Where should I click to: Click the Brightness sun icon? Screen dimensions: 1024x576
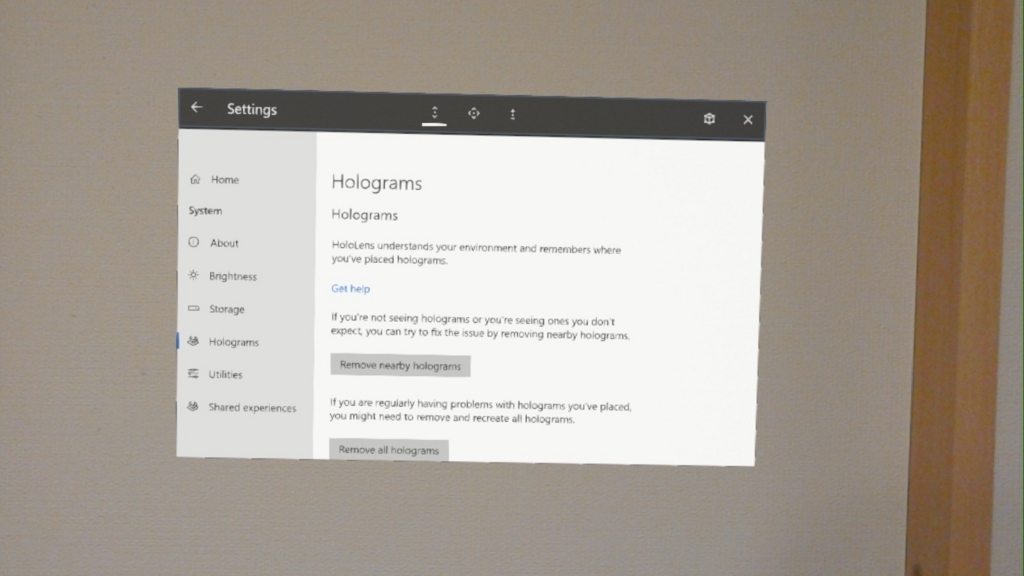click(x=193, y=276)
